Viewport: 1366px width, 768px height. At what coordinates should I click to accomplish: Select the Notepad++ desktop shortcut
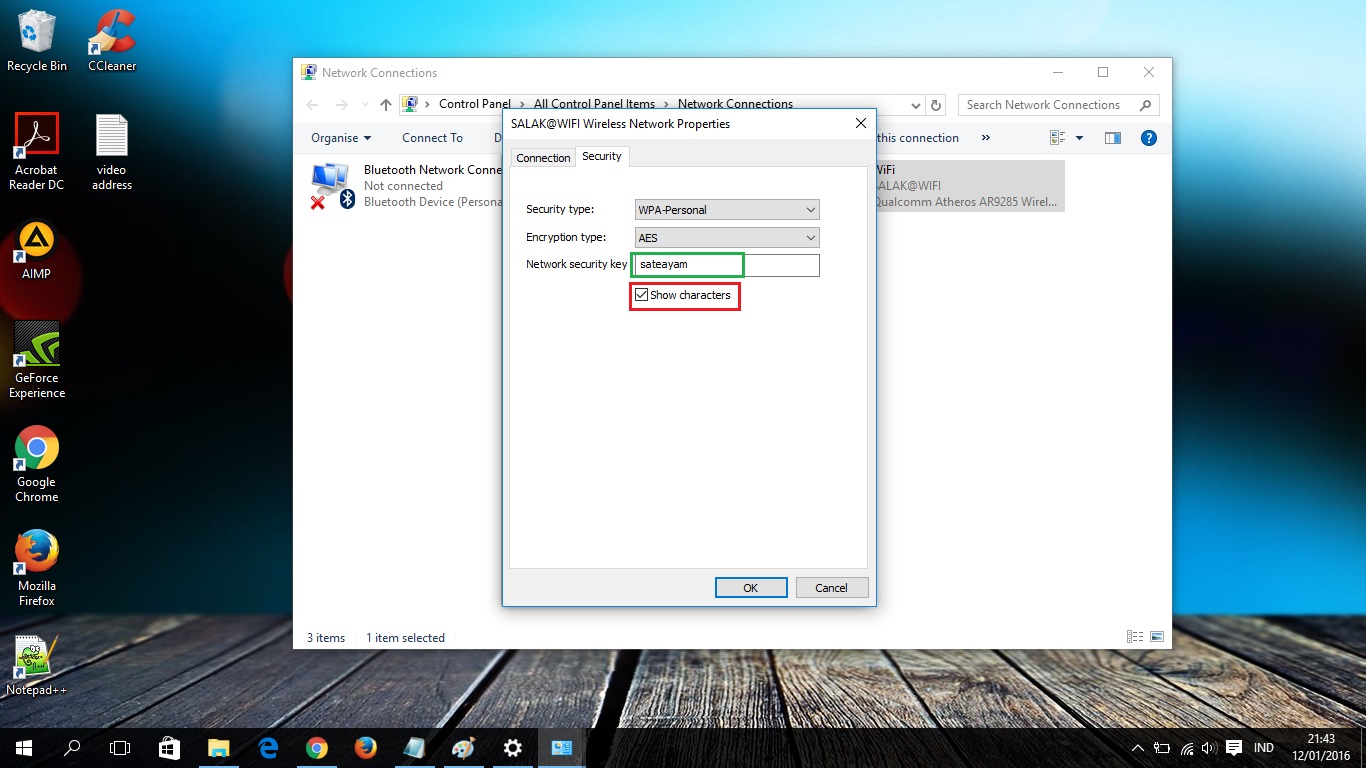pyautogui.click(x=37, y=665)
